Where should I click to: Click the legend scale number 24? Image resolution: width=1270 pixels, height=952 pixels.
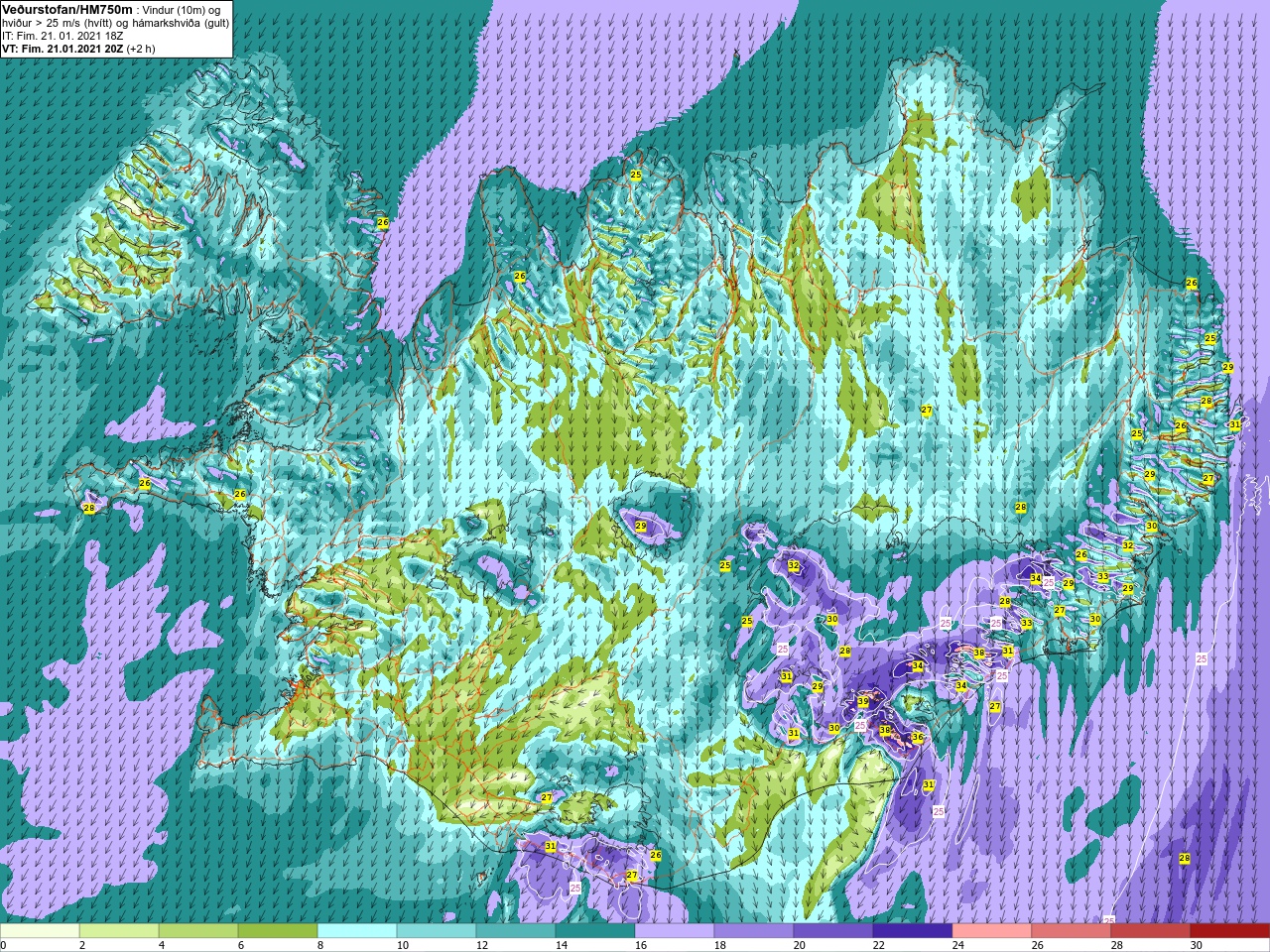[x=957, y=945]
